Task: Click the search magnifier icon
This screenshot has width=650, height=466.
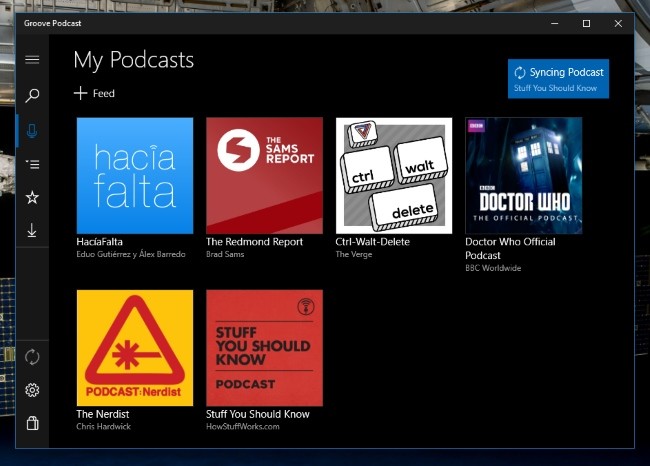Action: (x=32, y=96)
